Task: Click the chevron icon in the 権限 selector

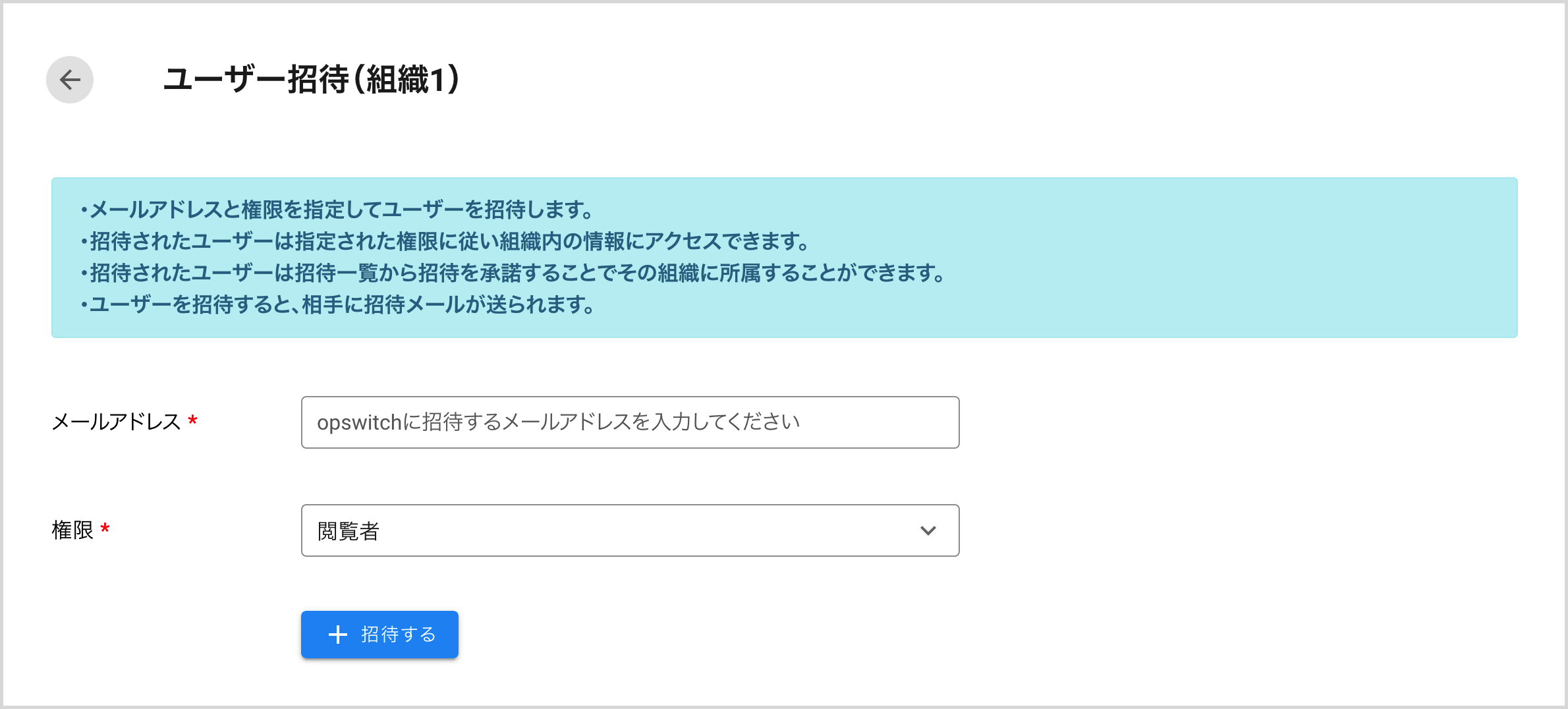Action: point(928,530)
